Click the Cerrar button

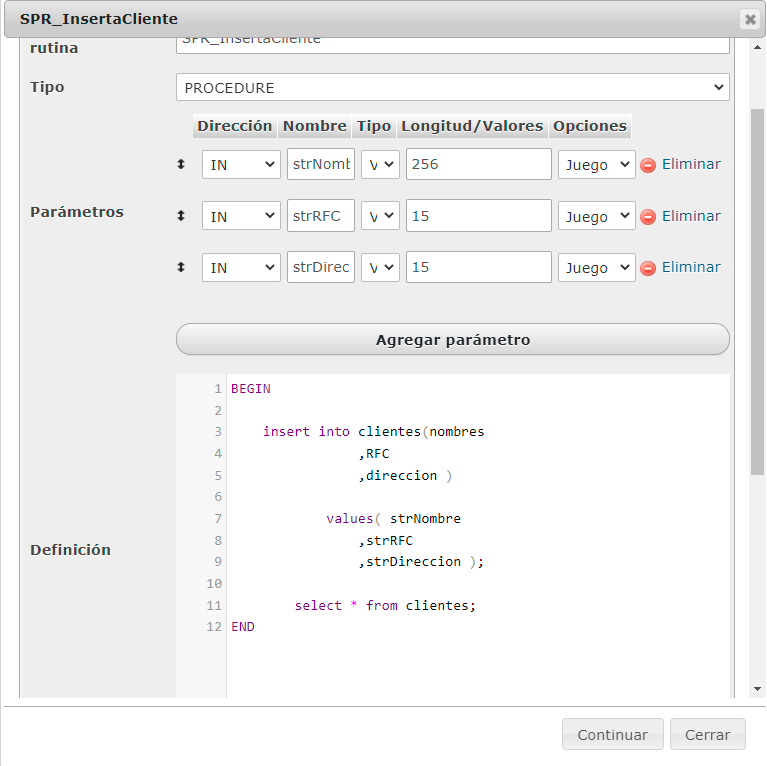(707, 734)
